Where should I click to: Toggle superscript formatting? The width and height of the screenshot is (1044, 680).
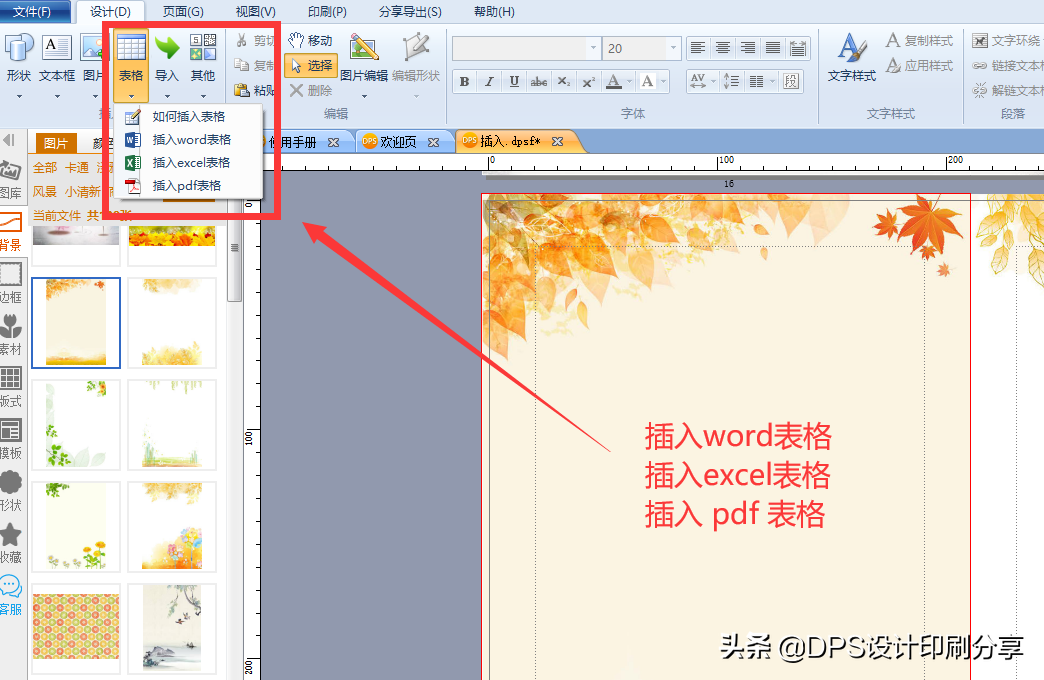tap(589, 81)
